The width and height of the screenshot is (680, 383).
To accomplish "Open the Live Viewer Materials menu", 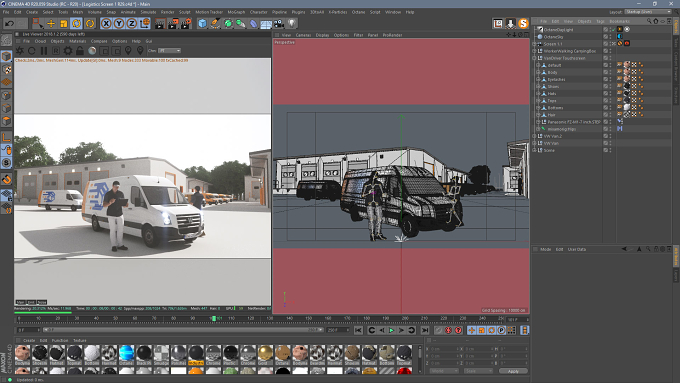I will (x=78, y=41).
